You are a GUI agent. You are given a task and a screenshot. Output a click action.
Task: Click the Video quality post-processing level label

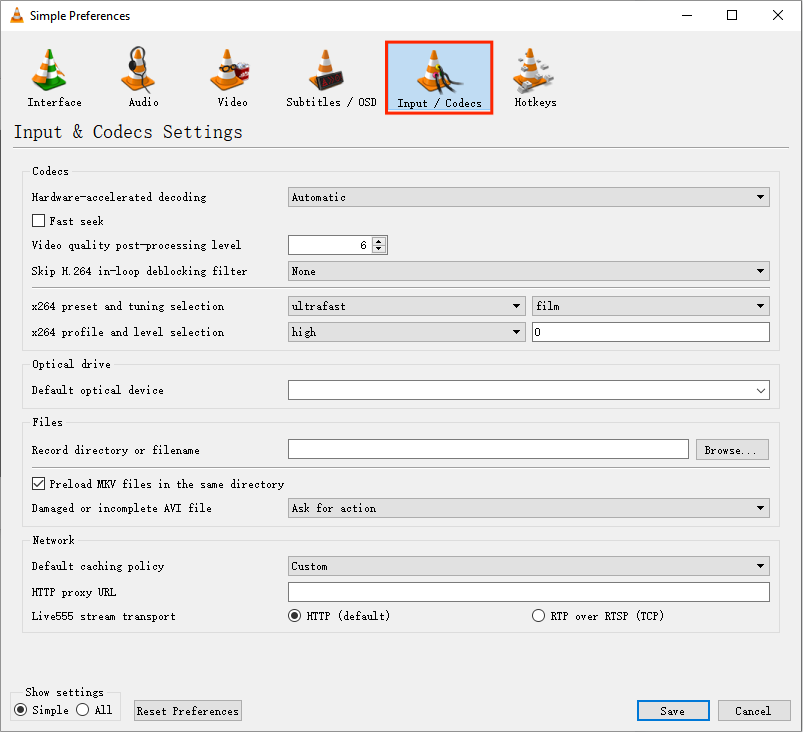coord(136,245)
